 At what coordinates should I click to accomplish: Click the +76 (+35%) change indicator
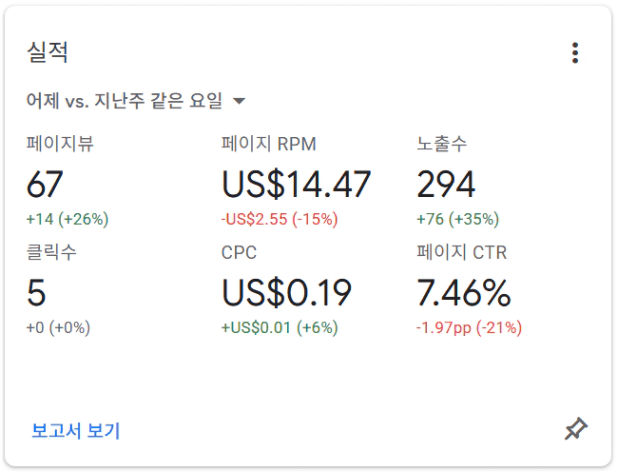458,219
